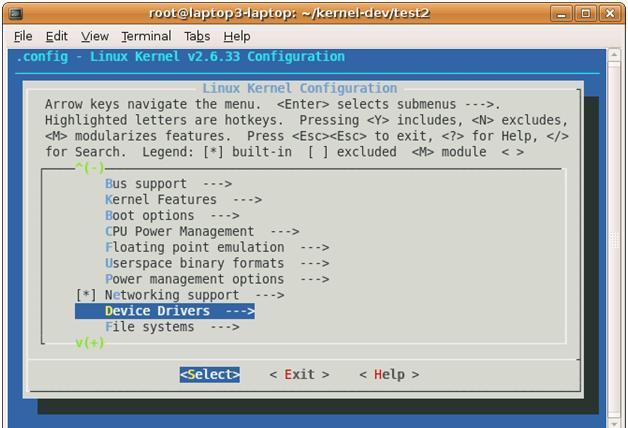Close the terminal window
Screen dimensions: 628x428
pos(608,13)
